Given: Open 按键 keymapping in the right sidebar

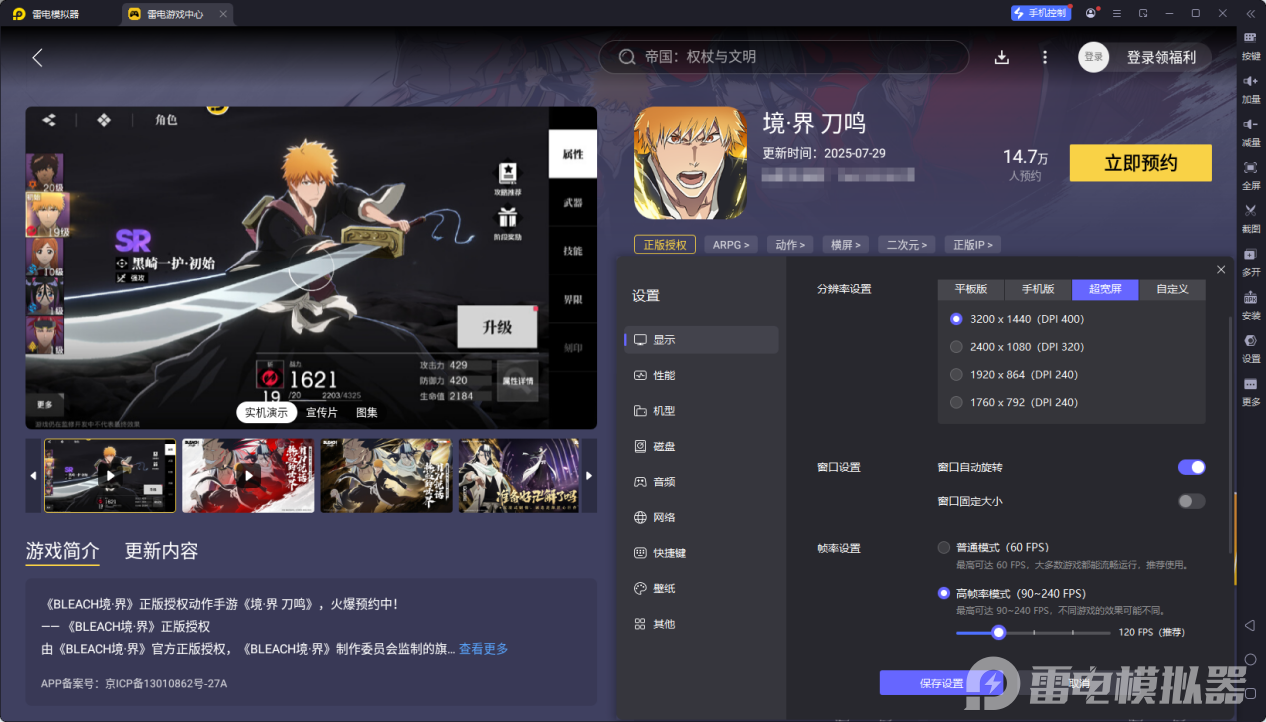Looking at the screenshot, I should [1250, 44].
